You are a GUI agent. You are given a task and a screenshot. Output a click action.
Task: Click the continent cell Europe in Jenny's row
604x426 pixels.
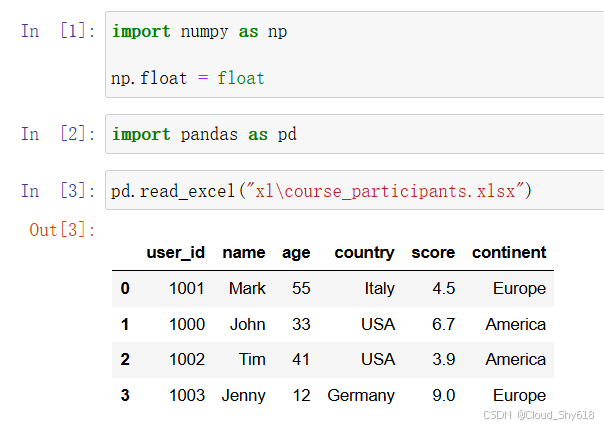(519, 396)
